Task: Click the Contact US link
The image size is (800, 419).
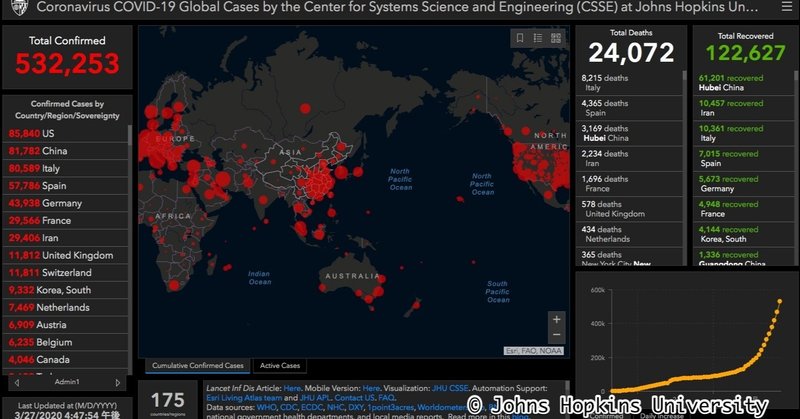Action: [354, 398]
